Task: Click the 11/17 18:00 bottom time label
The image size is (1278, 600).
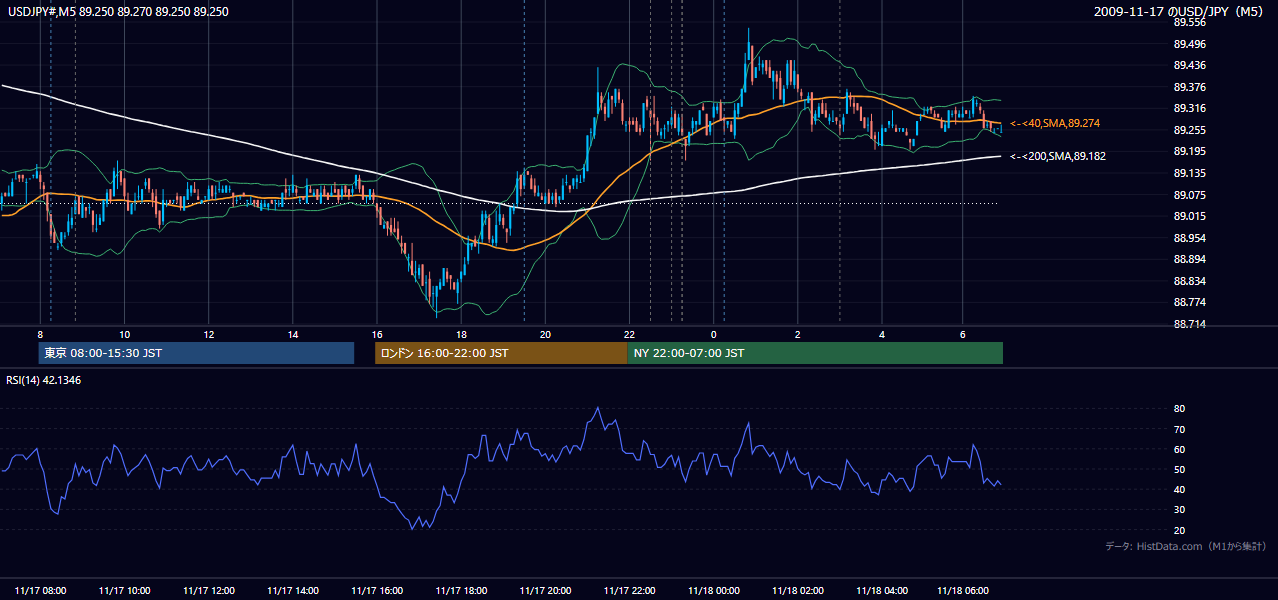Action: (x=461, y=590)
